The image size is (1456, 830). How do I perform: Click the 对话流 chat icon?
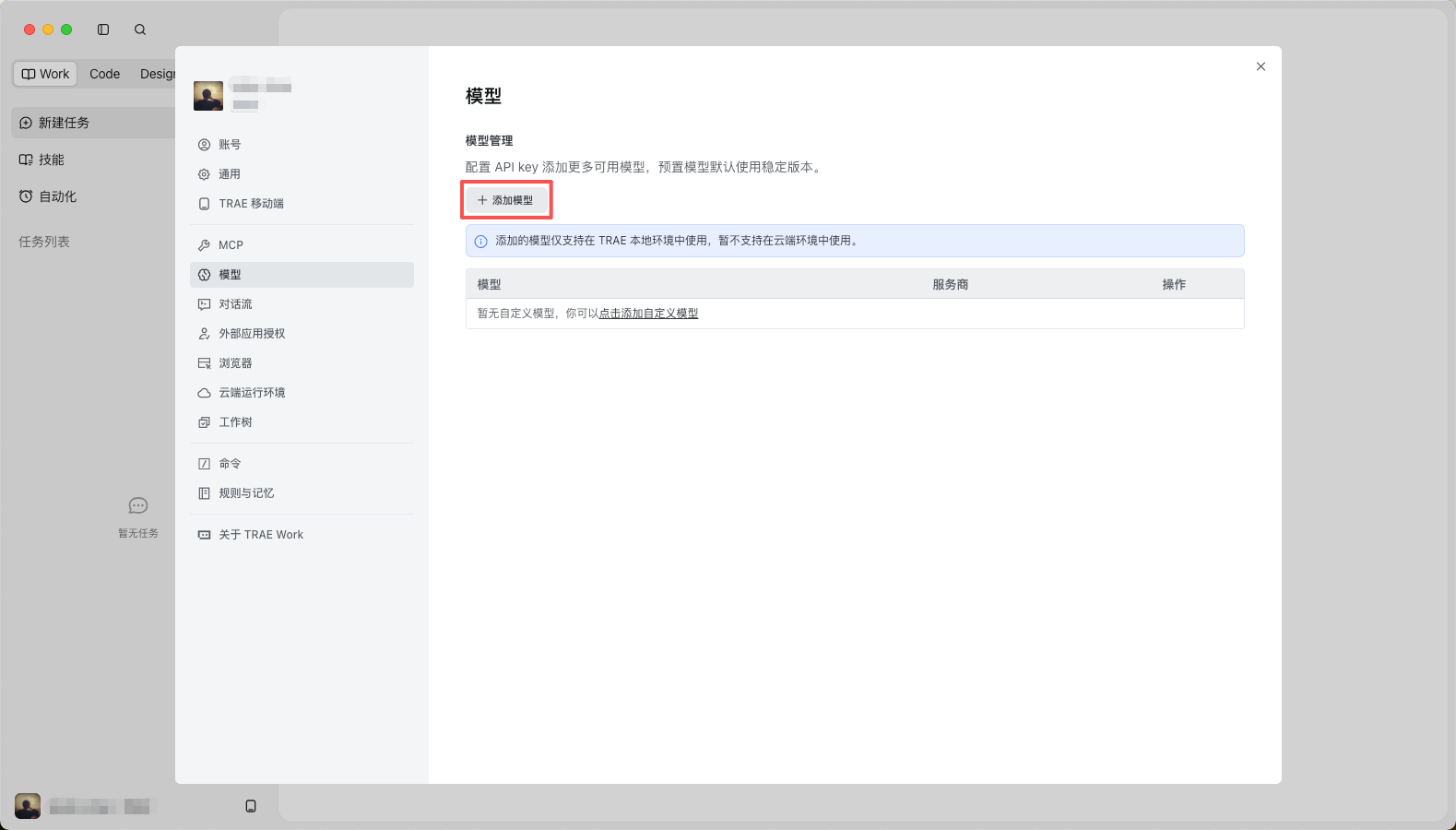205,304
